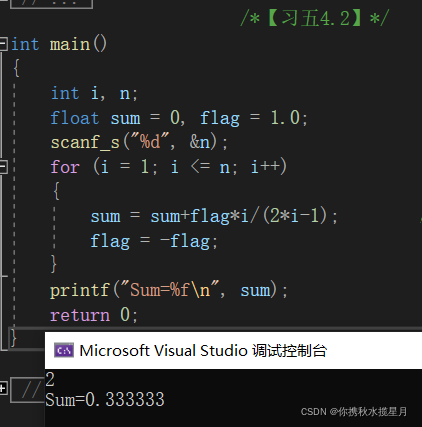Click the 'flag = 1.0' initializer

(250, 118)
